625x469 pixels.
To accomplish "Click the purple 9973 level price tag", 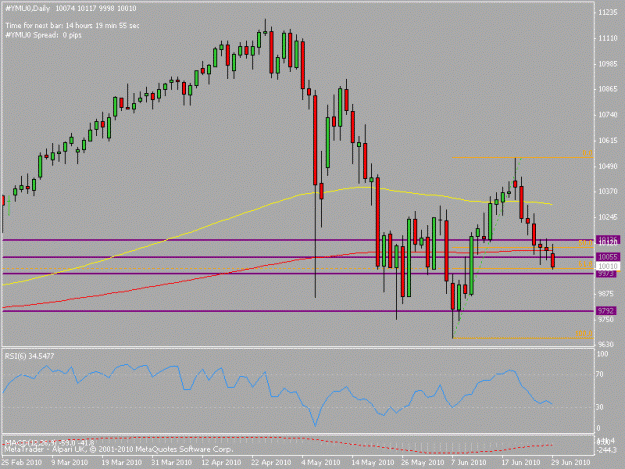I will pos(606,274).
